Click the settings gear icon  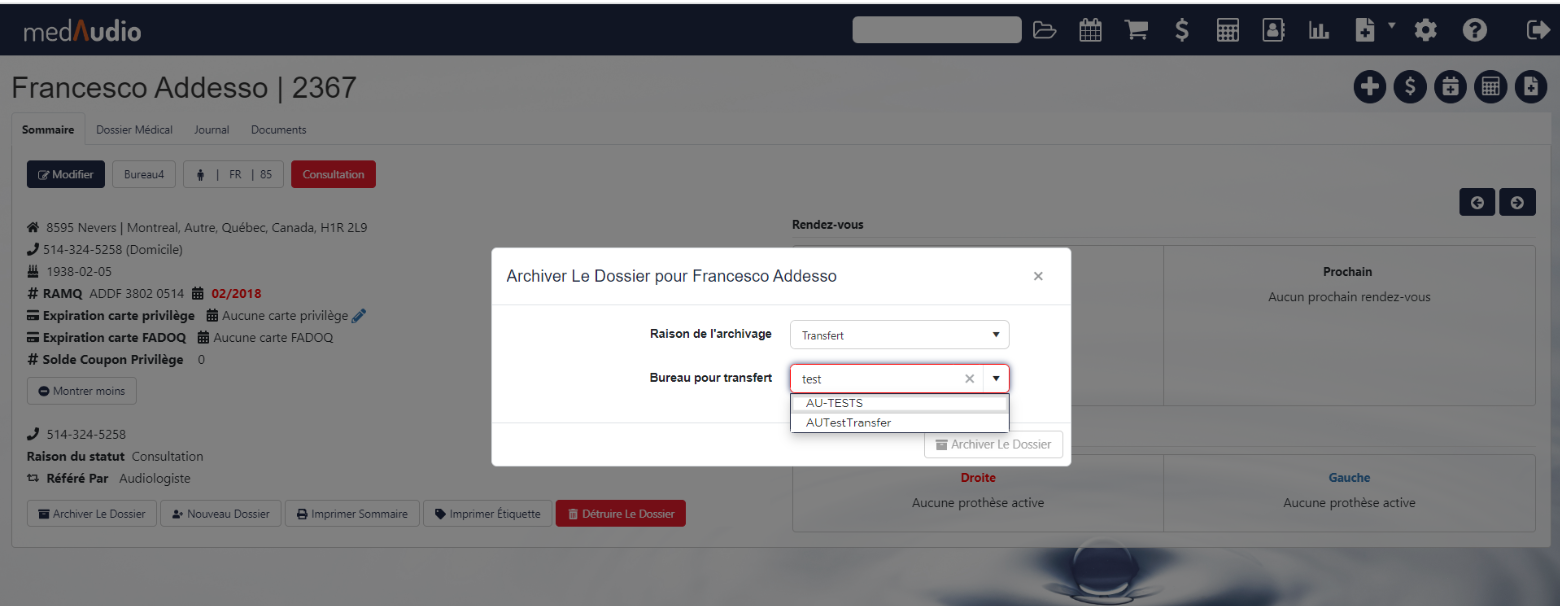(x=1425, y=31)
